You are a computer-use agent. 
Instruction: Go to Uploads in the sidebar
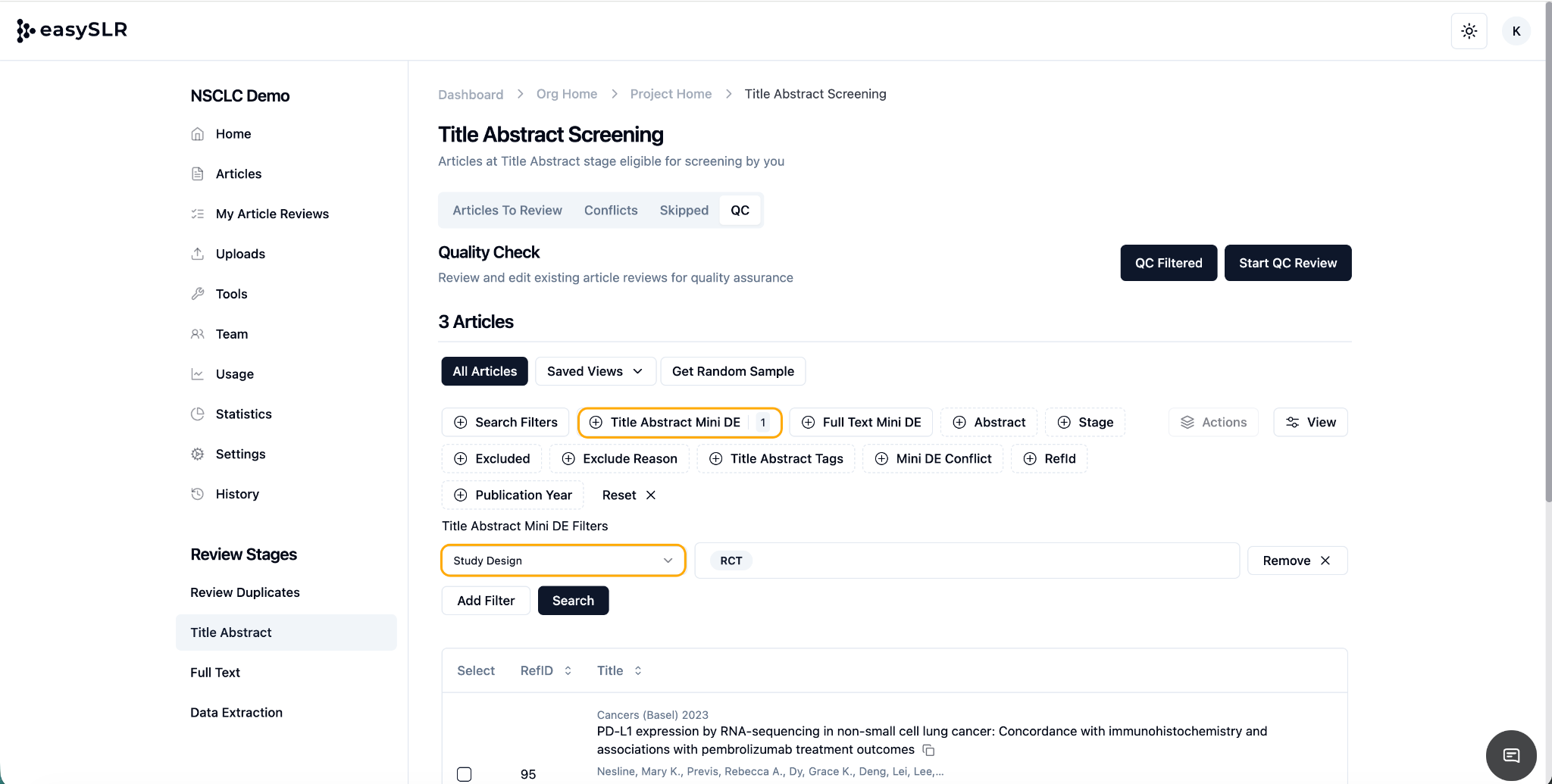pyautogui.click(x=240, y=254)
